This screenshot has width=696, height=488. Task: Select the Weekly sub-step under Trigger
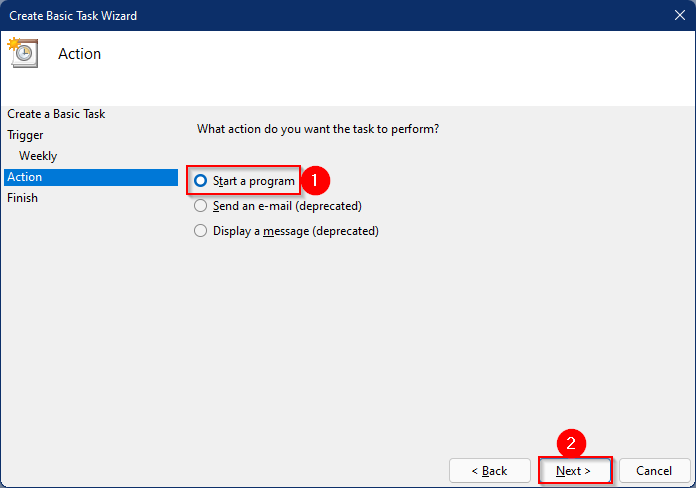tap(38, 156)
